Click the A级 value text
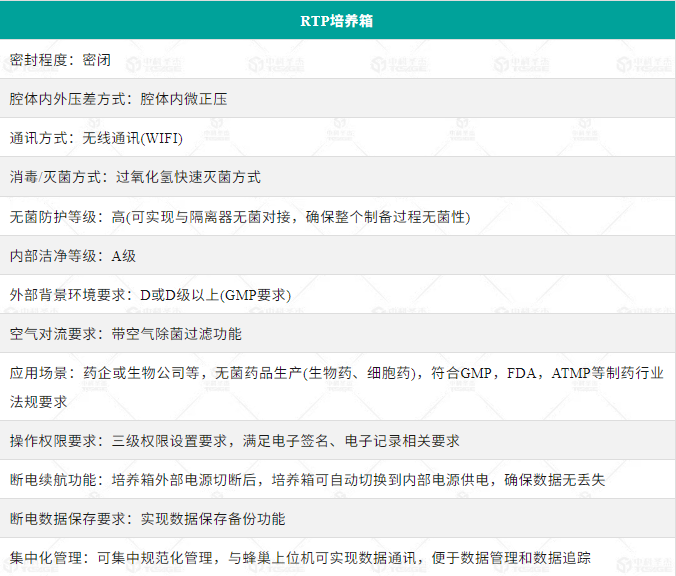Image resolution: width=676 pixels, height=576 pixels. point(123,255)
